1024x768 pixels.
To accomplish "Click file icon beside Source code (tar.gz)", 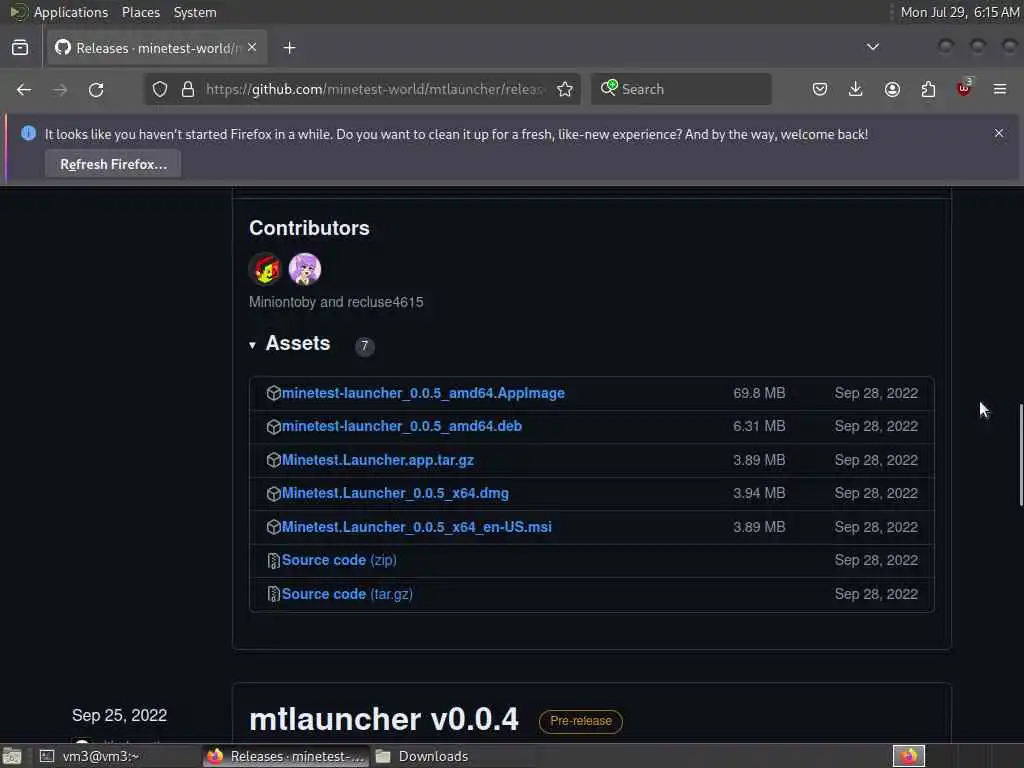I will click(274, 594).
